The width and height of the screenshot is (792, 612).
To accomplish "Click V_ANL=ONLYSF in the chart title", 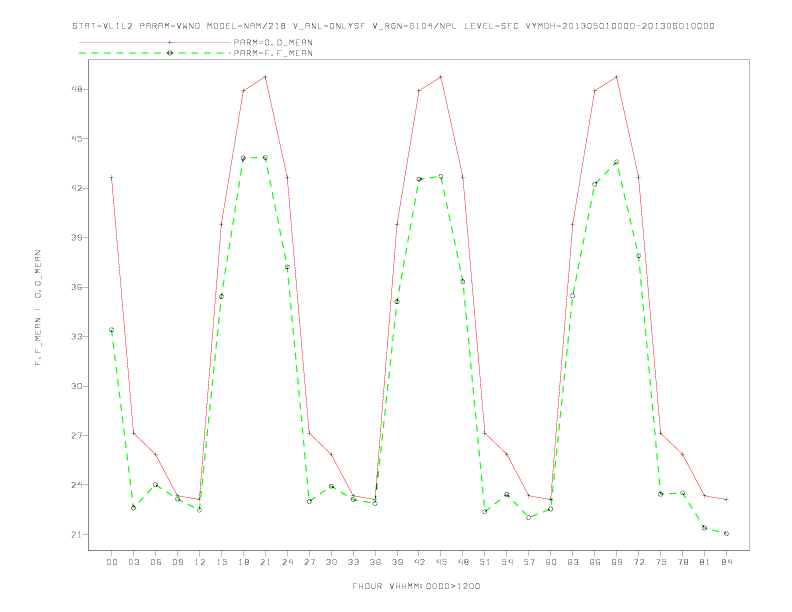I will (329, 26).
